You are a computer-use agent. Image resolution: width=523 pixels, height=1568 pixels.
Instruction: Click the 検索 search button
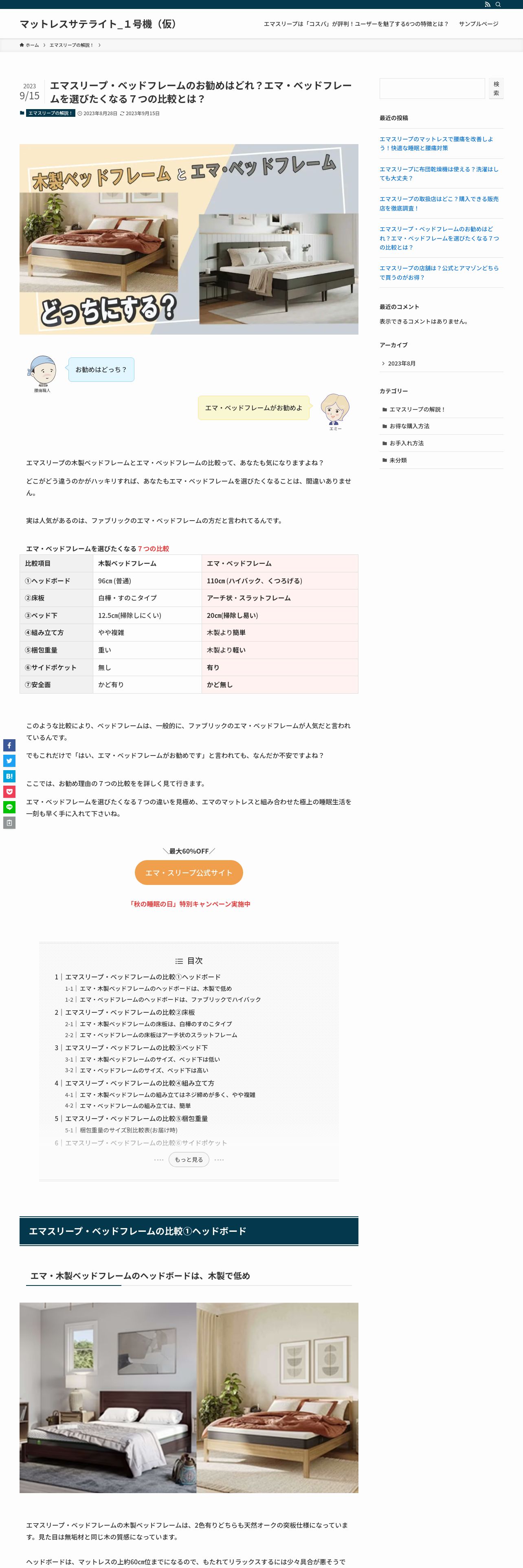(x=496, y=89)
